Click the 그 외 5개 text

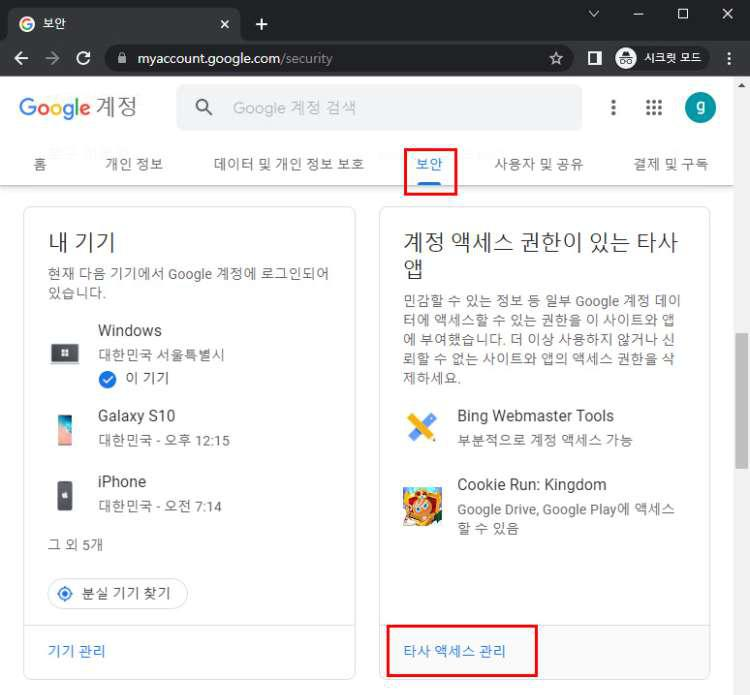(x=76, y=544)
